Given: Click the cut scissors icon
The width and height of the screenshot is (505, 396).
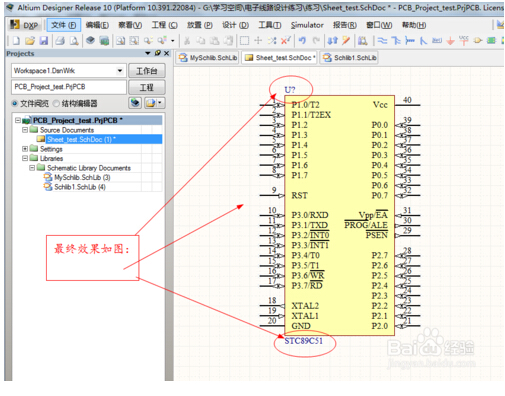Looking at the screenshot, I should coord(187,41).
